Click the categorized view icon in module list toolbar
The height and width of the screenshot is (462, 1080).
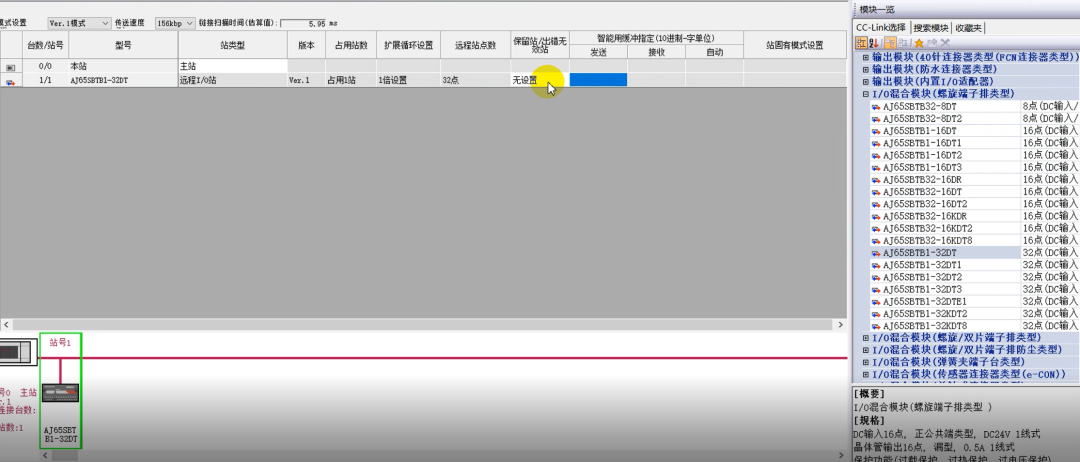click(861, 43)
